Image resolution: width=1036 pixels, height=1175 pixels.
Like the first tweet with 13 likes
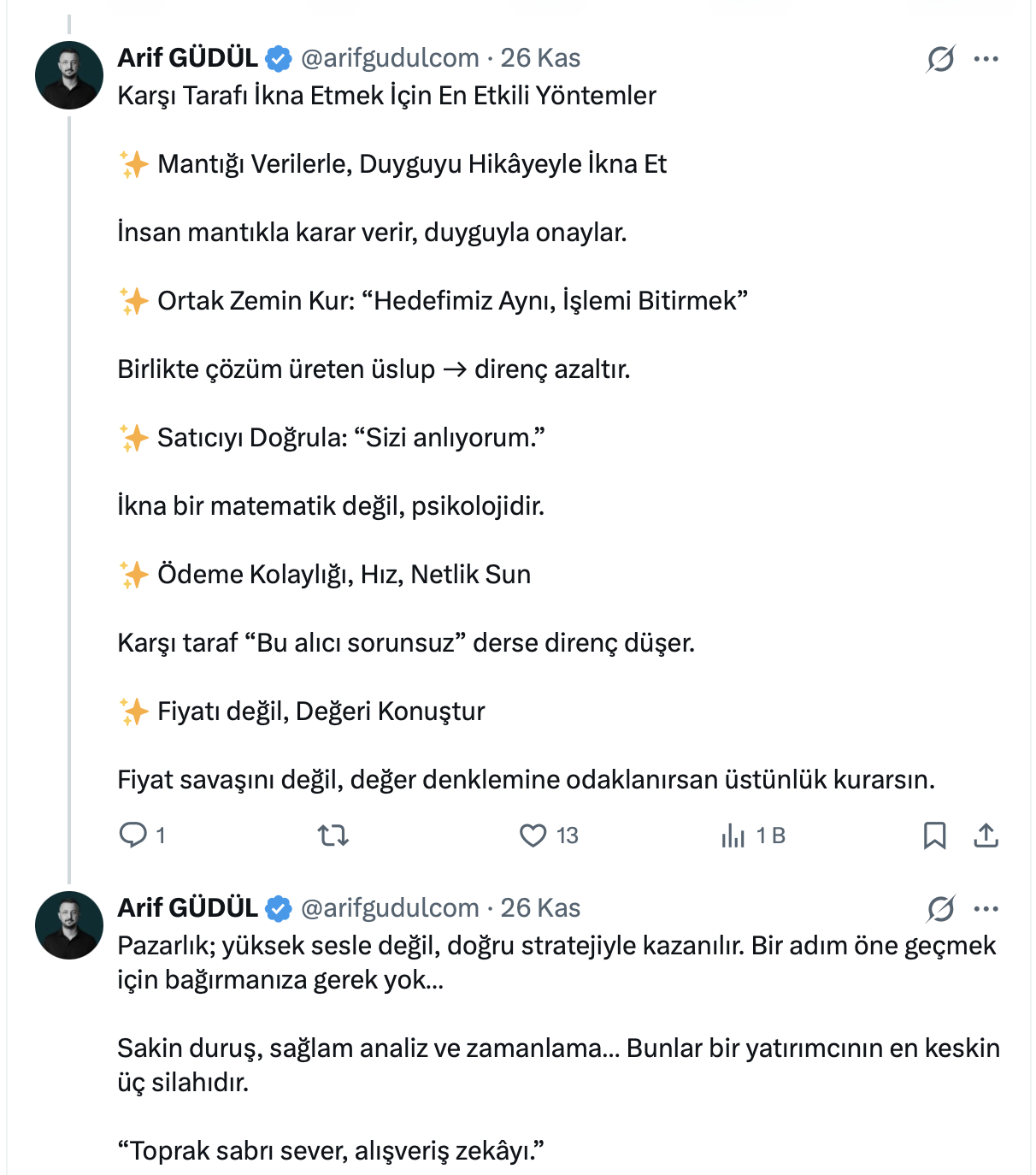tap(533, 835)
